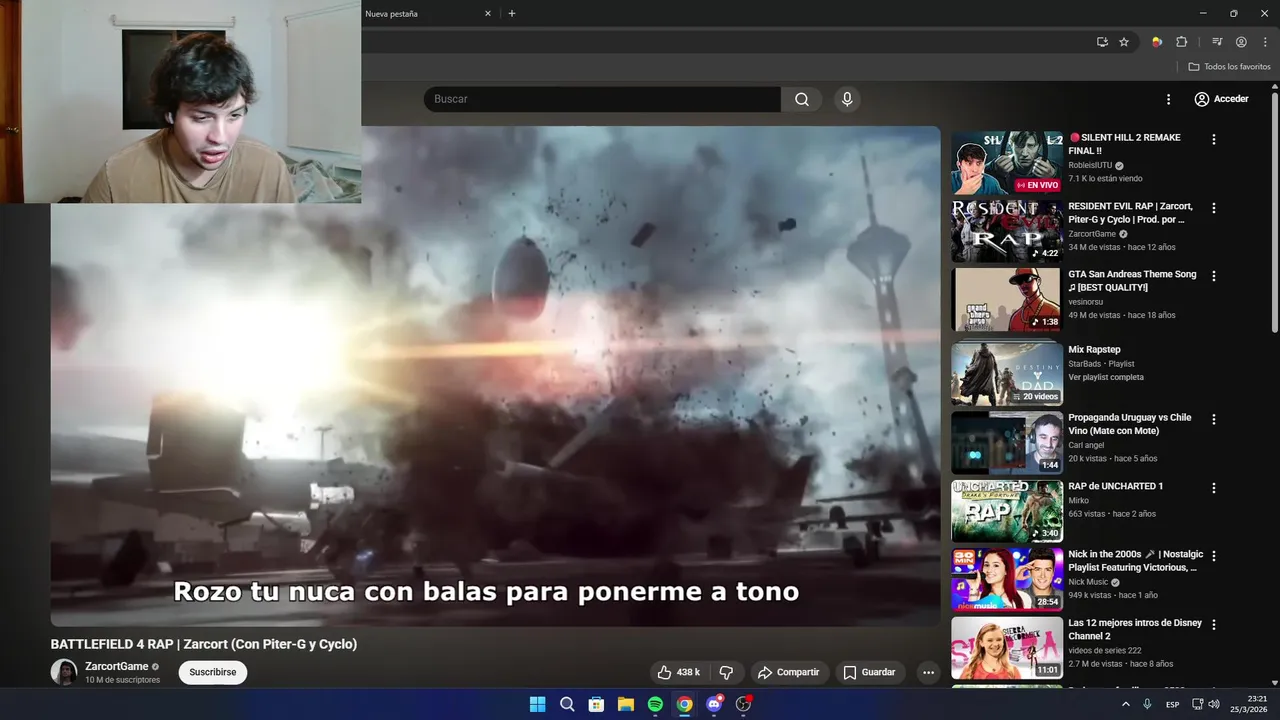Image resolution: width=1280 pixels, height=720 pixels.
Task: Click 'Mix Rapstep' title
Action: point(1094,350)
